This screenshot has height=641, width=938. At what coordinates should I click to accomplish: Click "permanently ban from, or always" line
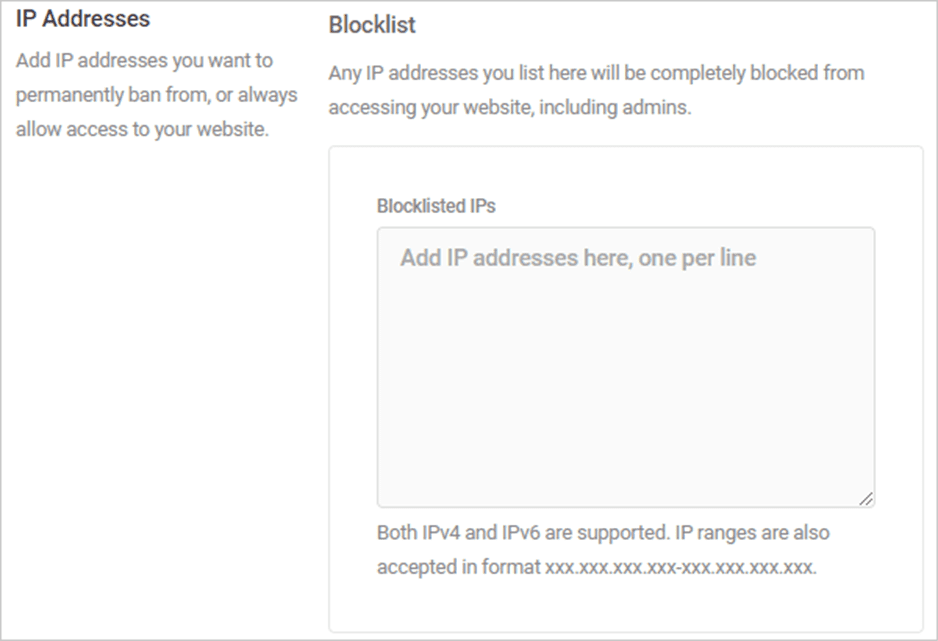click(157, 95)
